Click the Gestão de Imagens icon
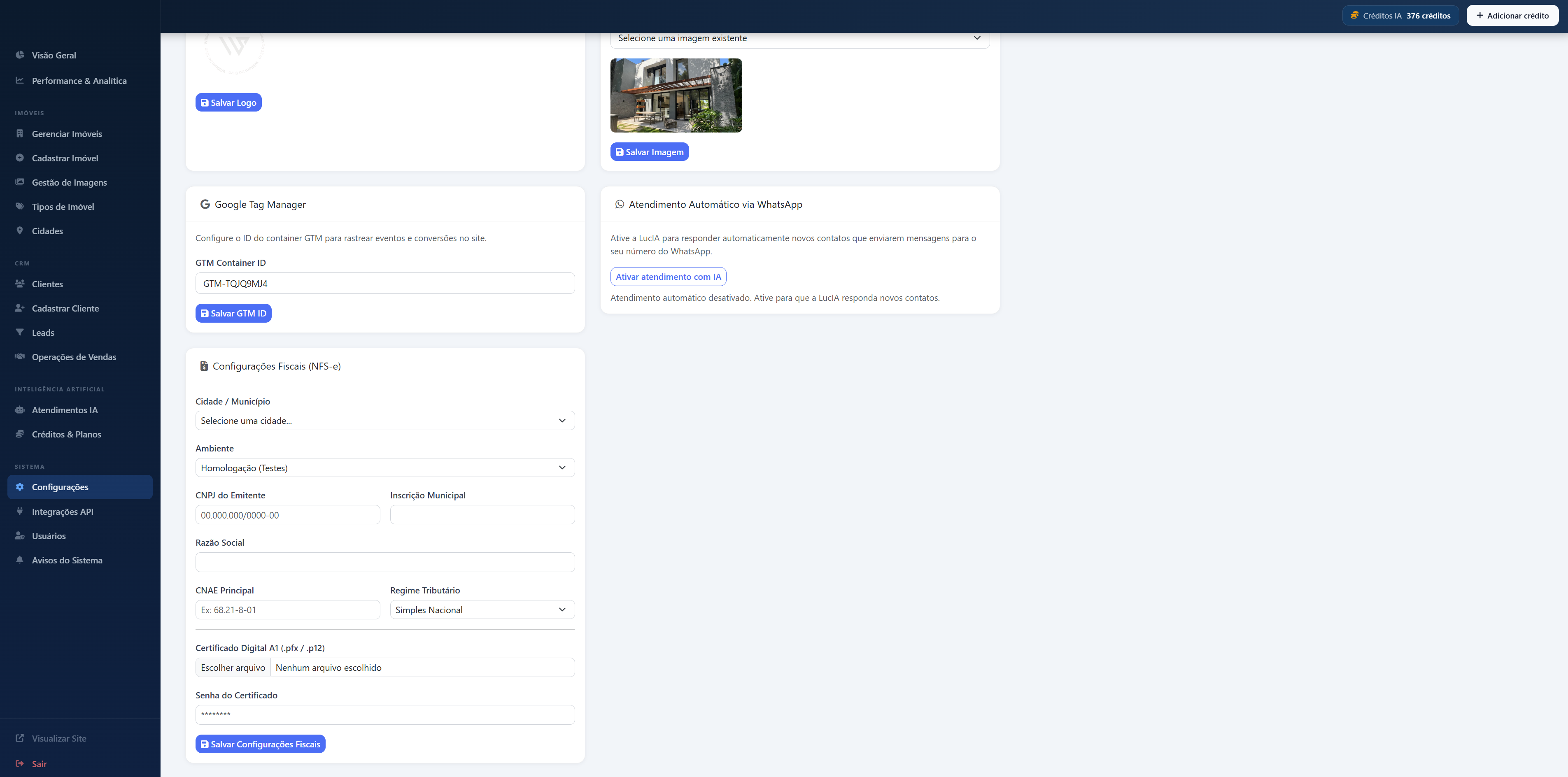Image resolution: width=1568 pixels, height=777 pixels. tap(19, 182)
